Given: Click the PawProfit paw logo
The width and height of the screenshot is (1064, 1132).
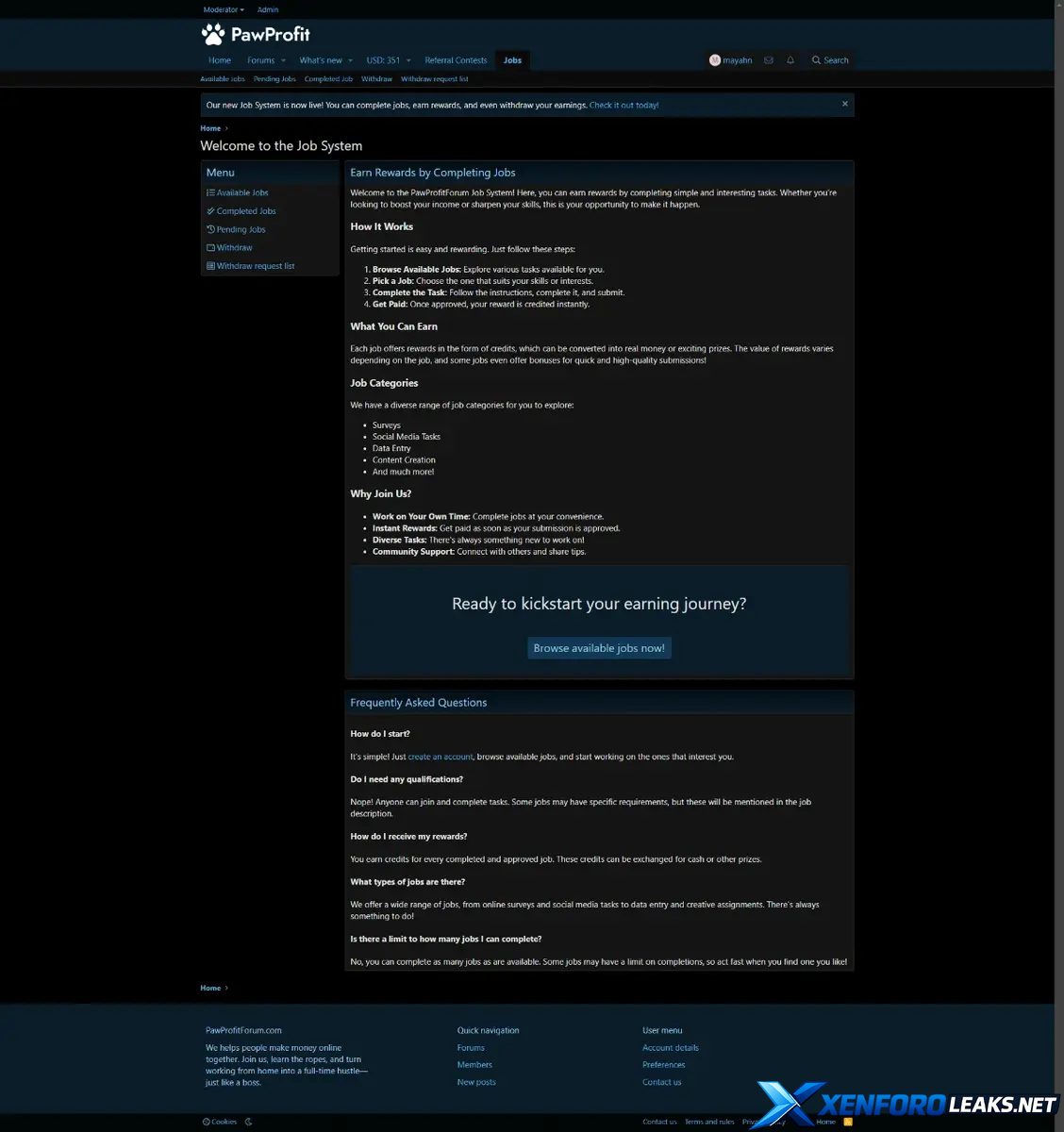Looking at the screenshot, I should pos(213,35).
